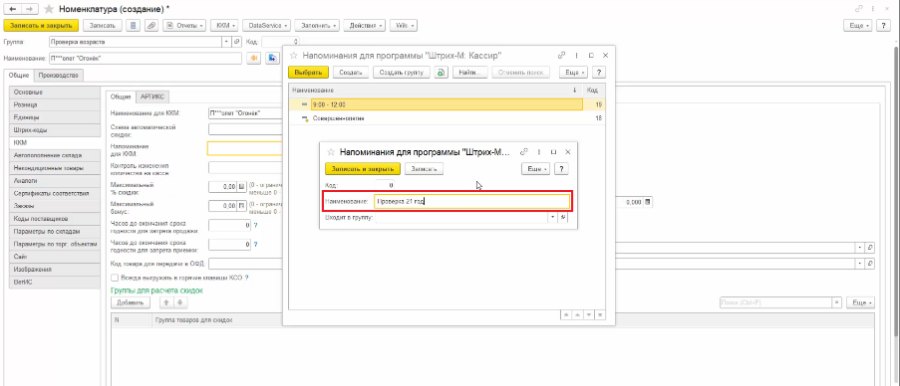Click main window Записать и закрыть
The width and height of the screenshot is (900, 386).
41,26
